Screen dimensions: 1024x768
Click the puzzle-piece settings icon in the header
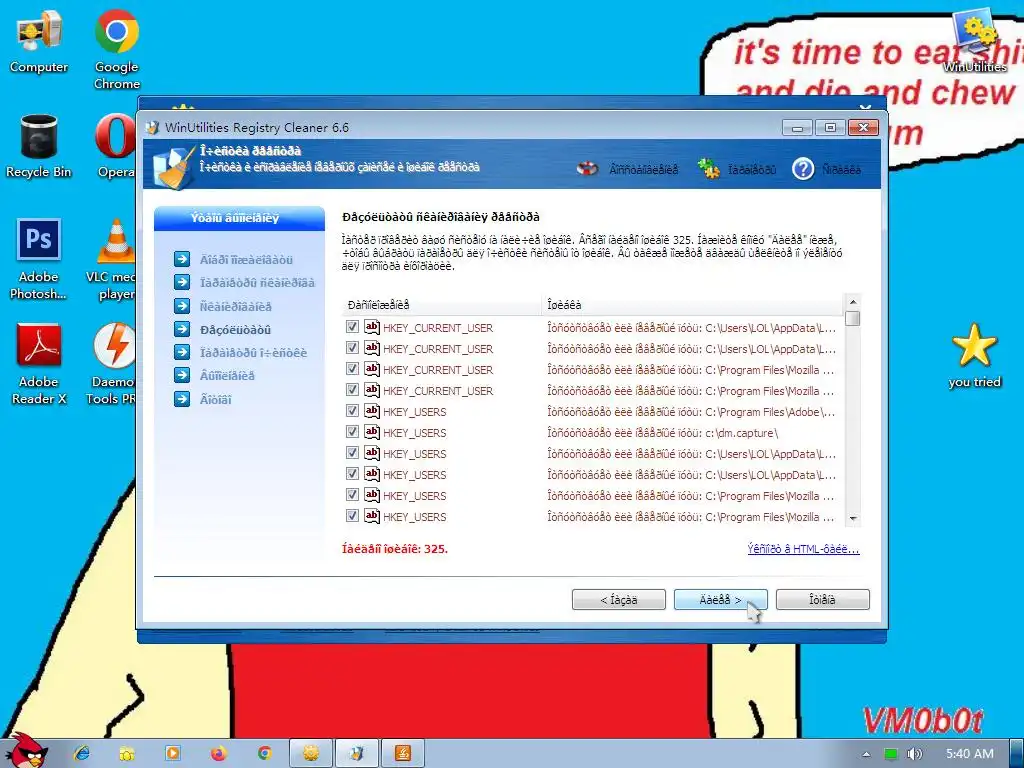tap(708, 169)
